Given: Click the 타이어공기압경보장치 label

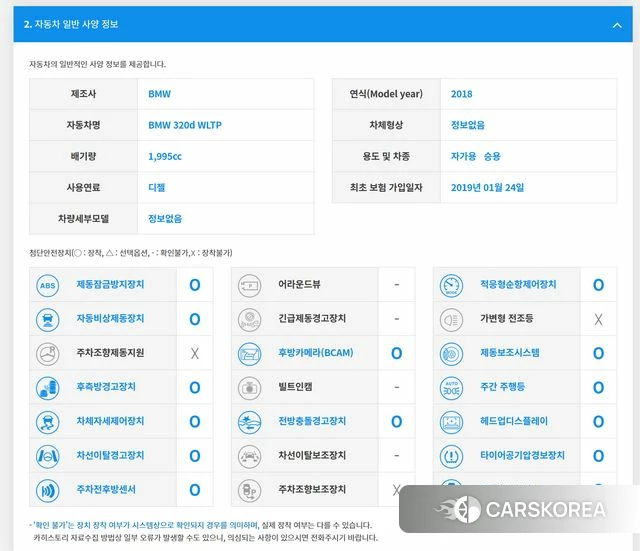Looking at the screenshot, I should click(522, 455).
